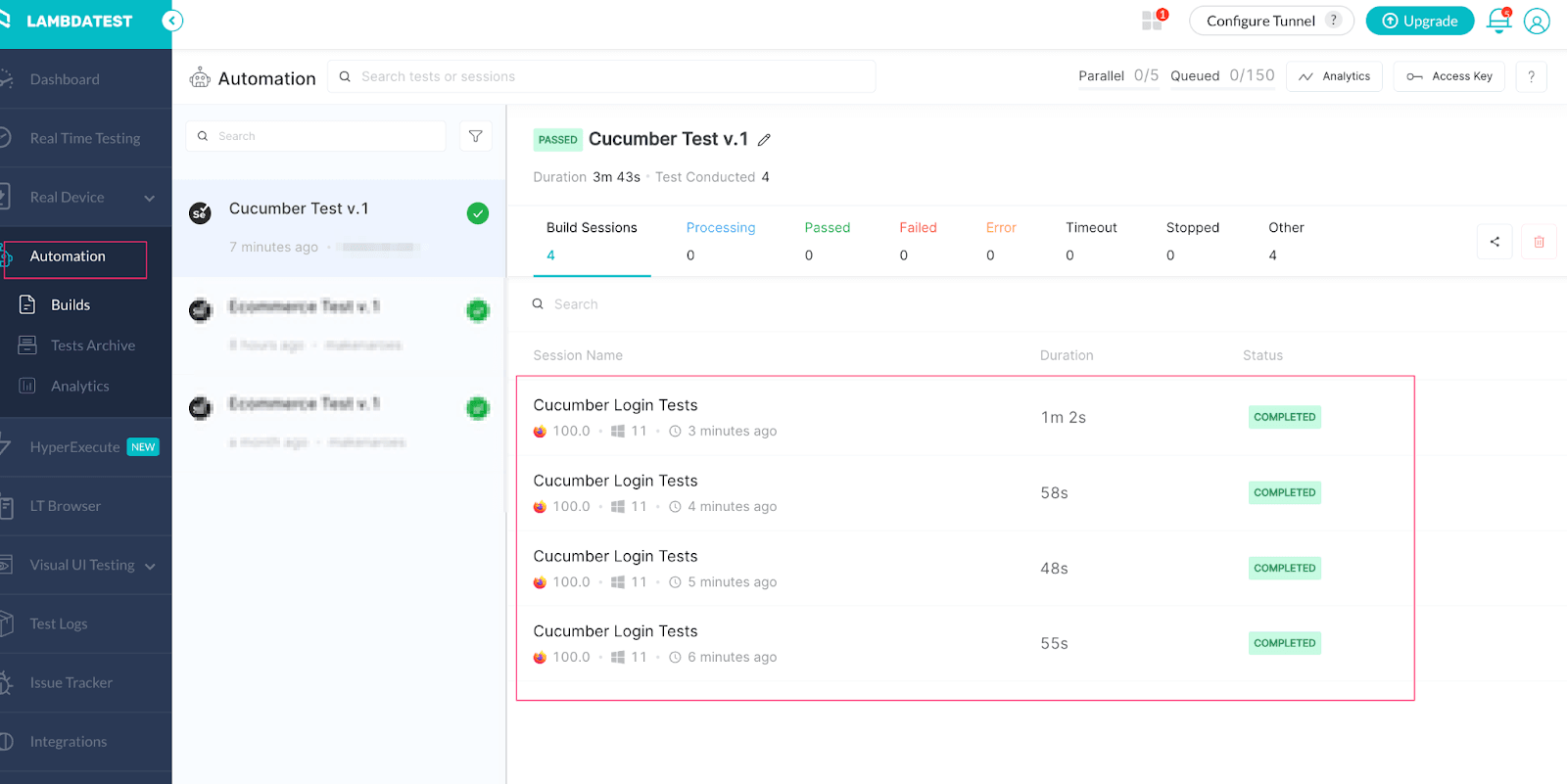Click the filter funnel icon
Viewport: 1567px width, 784px height.
[x=475, y=136]
